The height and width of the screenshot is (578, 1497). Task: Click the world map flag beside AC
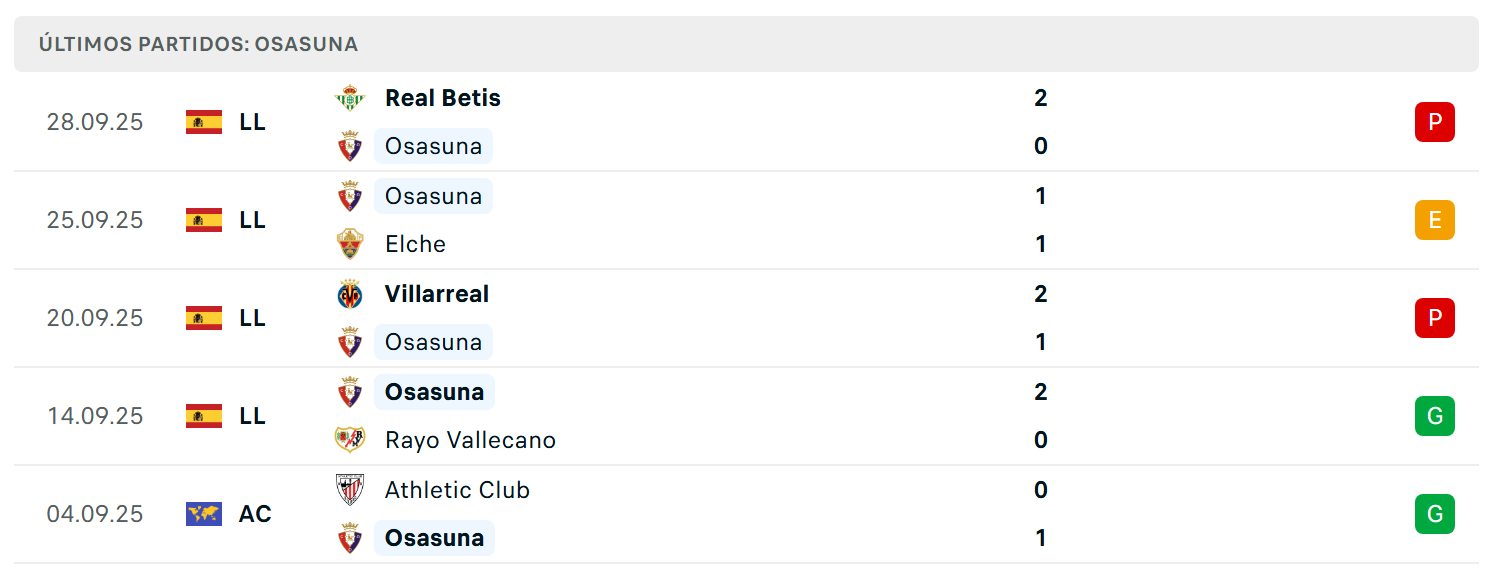204,514
